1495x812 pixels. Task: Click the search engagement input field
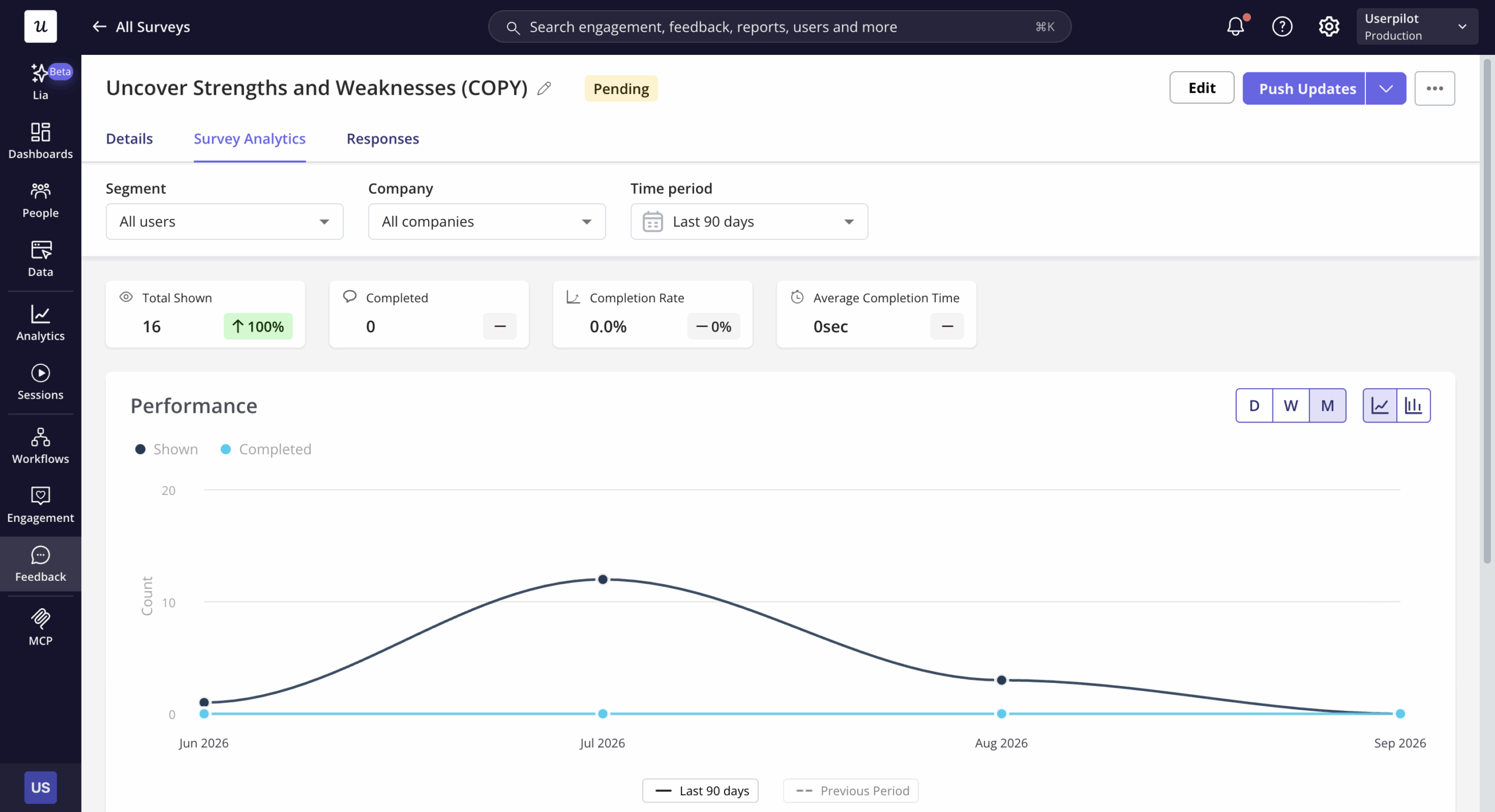pyautogui.click(x=780, y=26)
